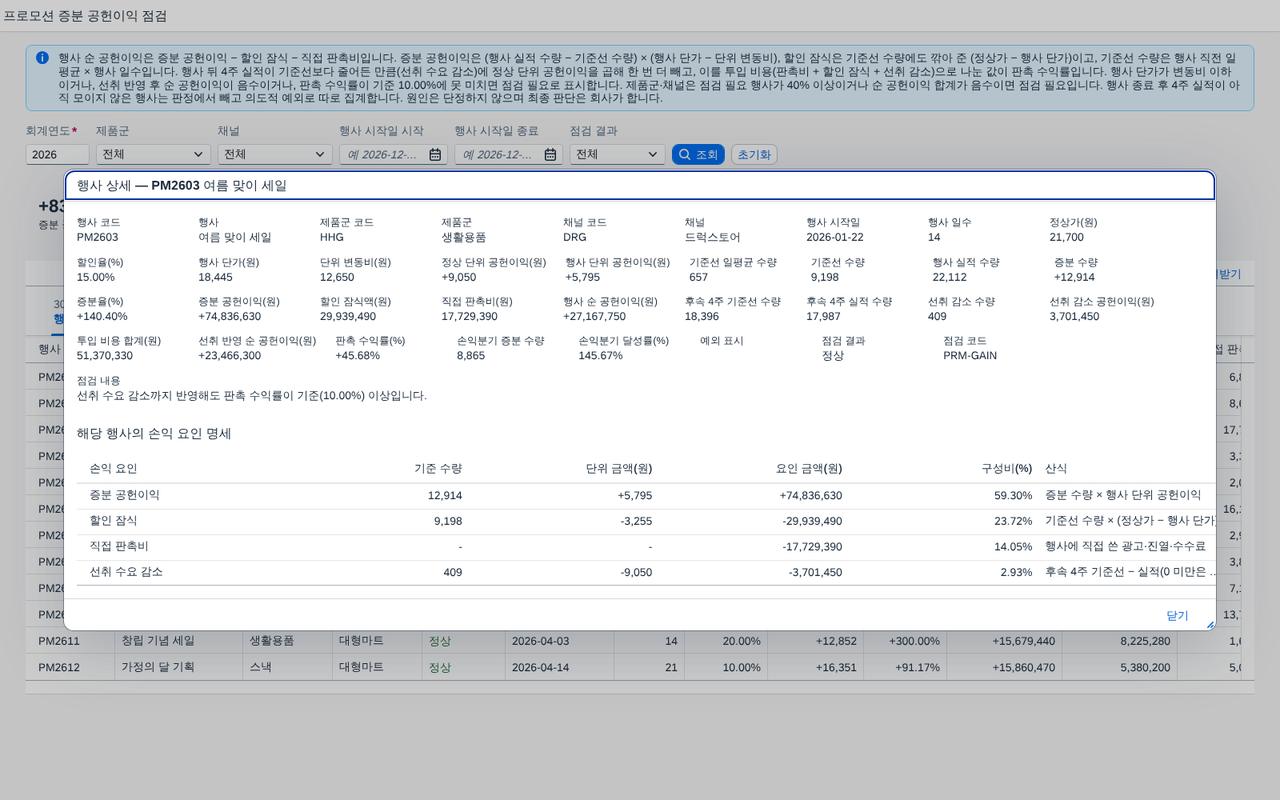The image size is (1280, 800).
Task: Select the 선취 수요 감소 row
Action: pyautogui.click(x=646, y=573)
